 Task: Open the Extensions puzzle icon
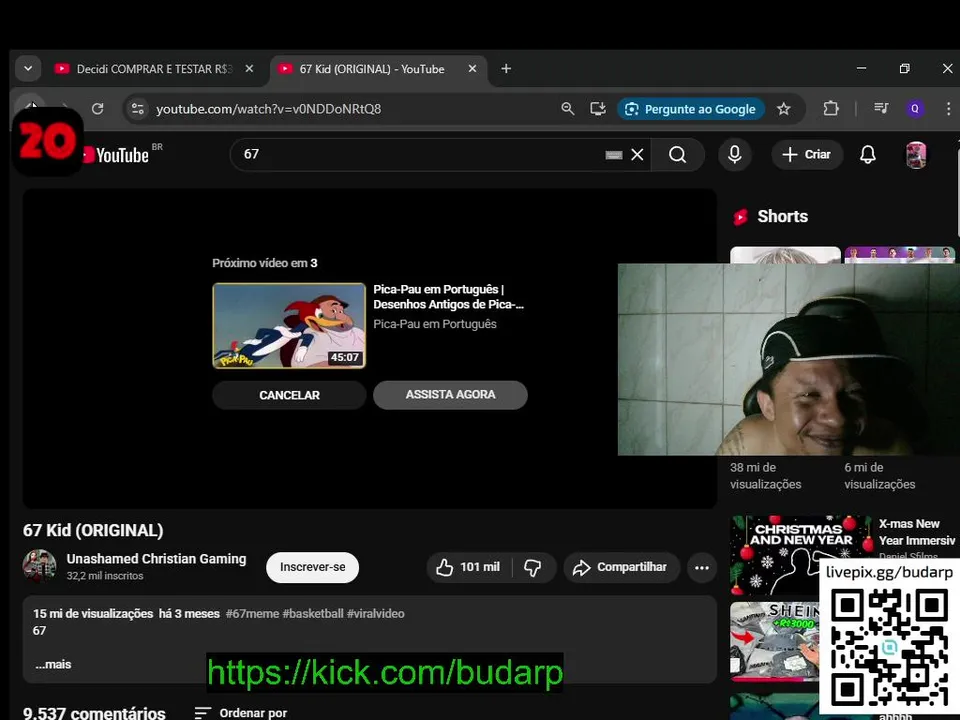pos(831,109)
